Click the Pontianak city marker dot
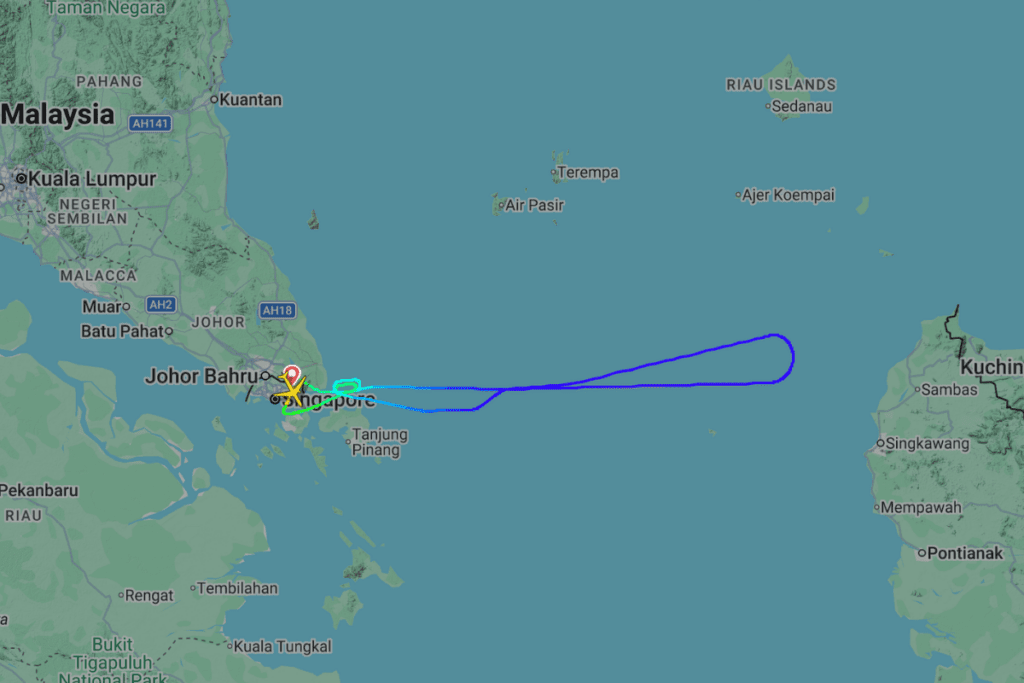1024x683 pixels. (x=922, y=553)
